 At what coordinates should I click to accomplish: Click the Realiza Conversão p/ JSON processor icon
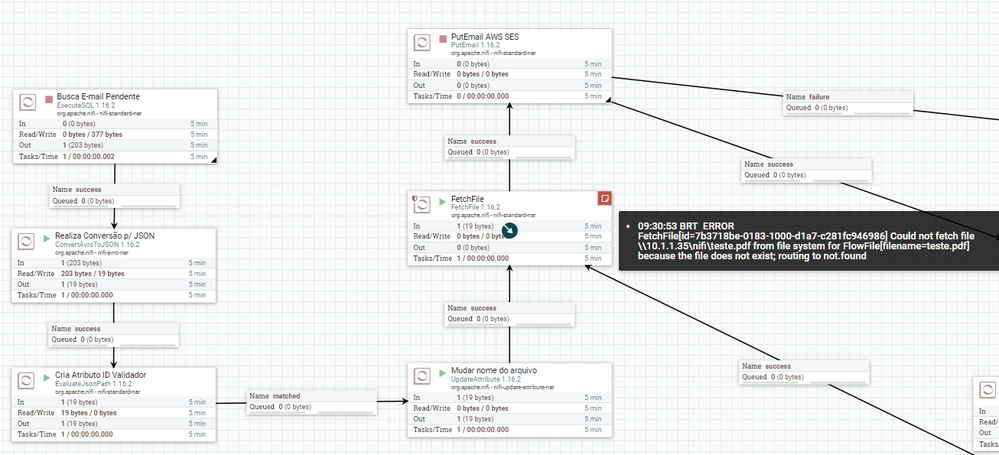[x=25, y=242]
